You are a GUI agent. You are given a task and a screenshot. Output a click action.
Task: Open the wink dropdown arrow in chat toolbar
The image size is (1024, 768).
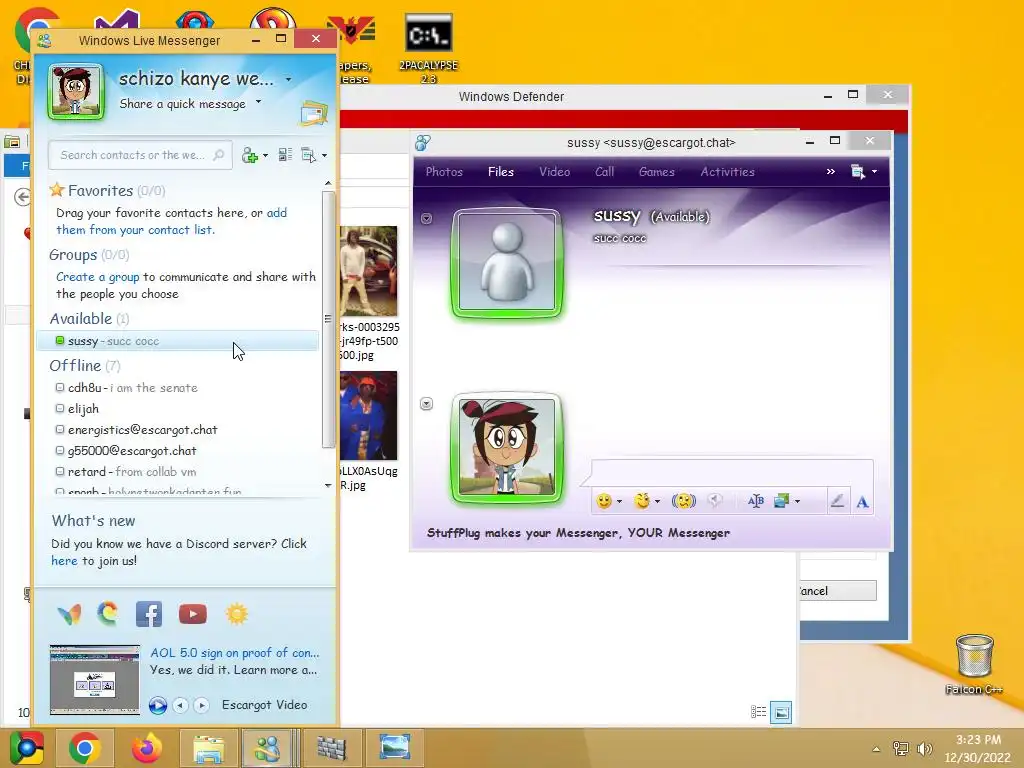pyautogui.click(x=657, y=502)
